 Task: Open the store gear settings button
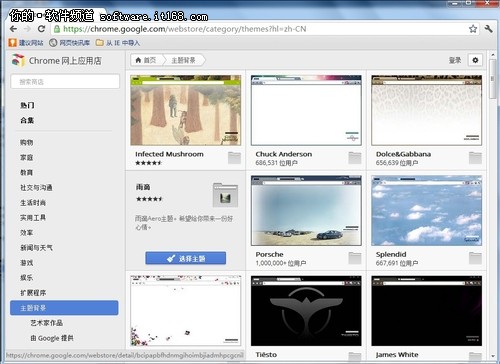click(x=475, y=60)
